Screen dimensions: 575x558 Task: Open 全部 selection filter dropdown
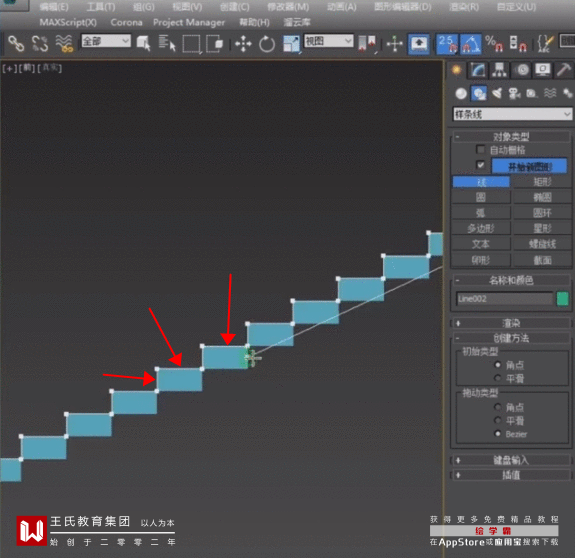(x=106, y=41)
